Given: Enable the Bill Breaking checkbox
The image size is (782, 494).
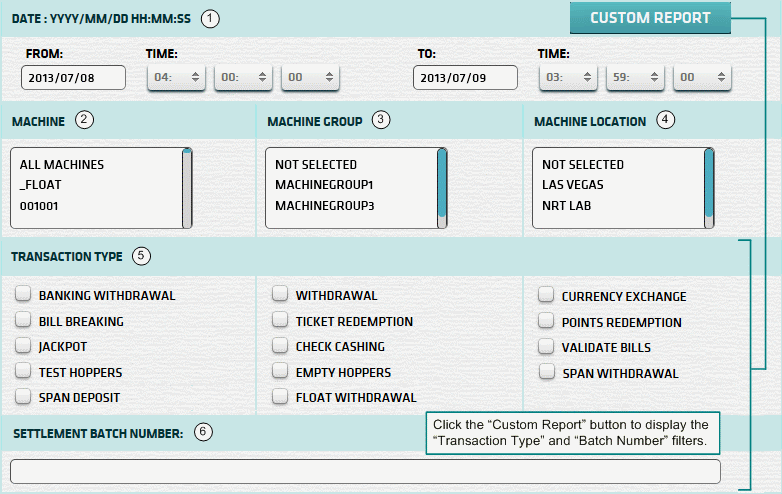Looking at the screenshot, I should (x=23, y=320).
